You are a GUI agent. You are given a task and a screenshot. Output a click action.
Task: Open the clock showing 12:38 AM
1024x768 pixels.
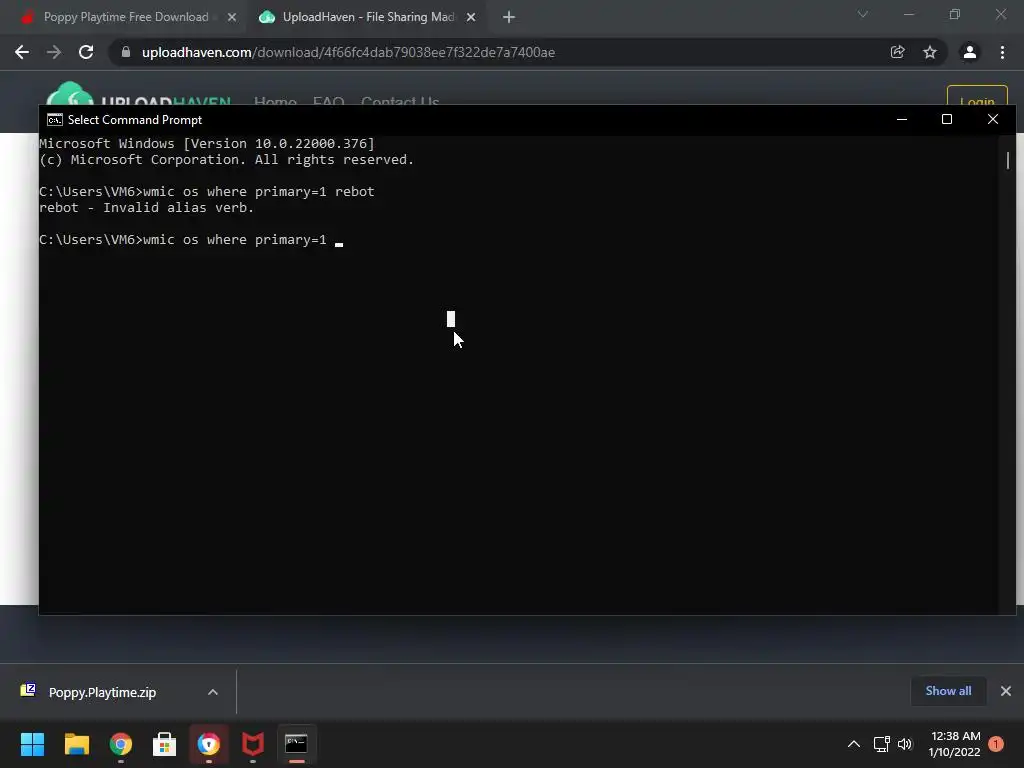pos(955,744)
